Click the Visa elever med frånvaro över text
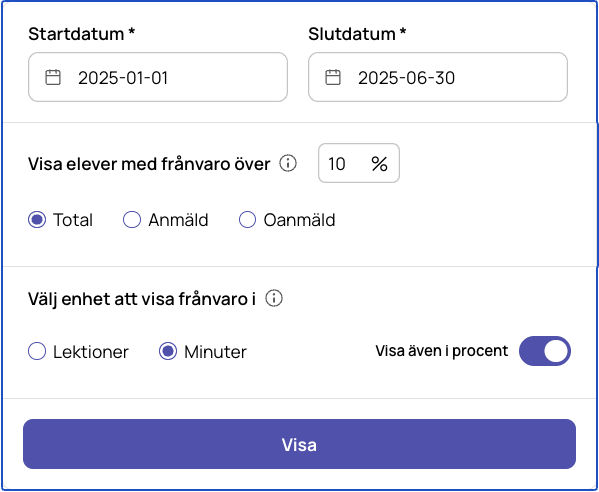 [149, 164]
